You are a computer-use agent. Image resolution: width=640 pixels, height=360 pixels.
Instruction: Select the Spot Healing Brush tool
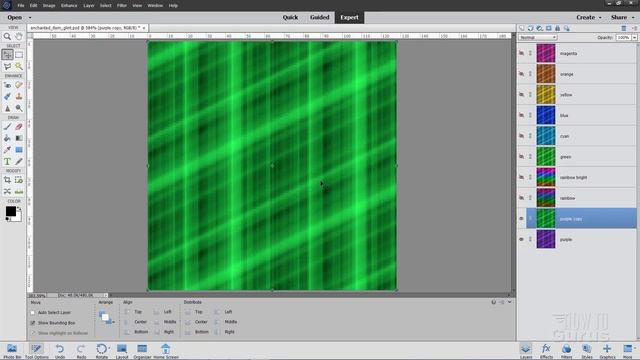click(19, 85)
